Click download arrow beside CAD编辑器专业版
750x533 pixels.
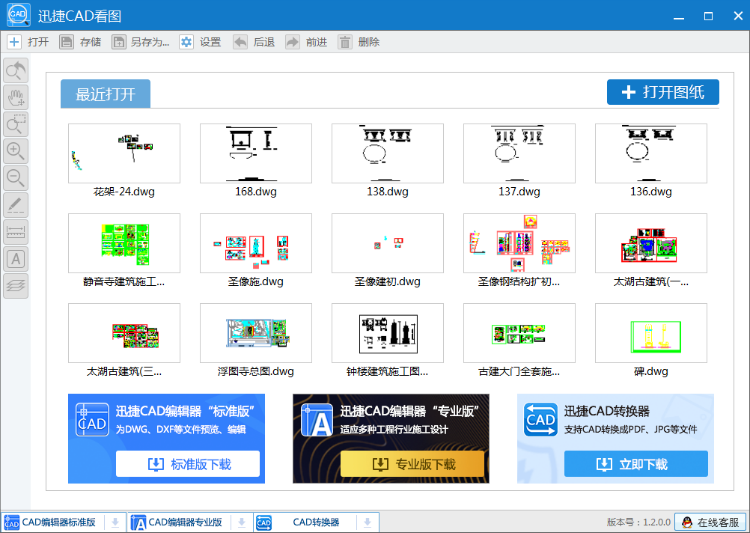coord(242,522)
